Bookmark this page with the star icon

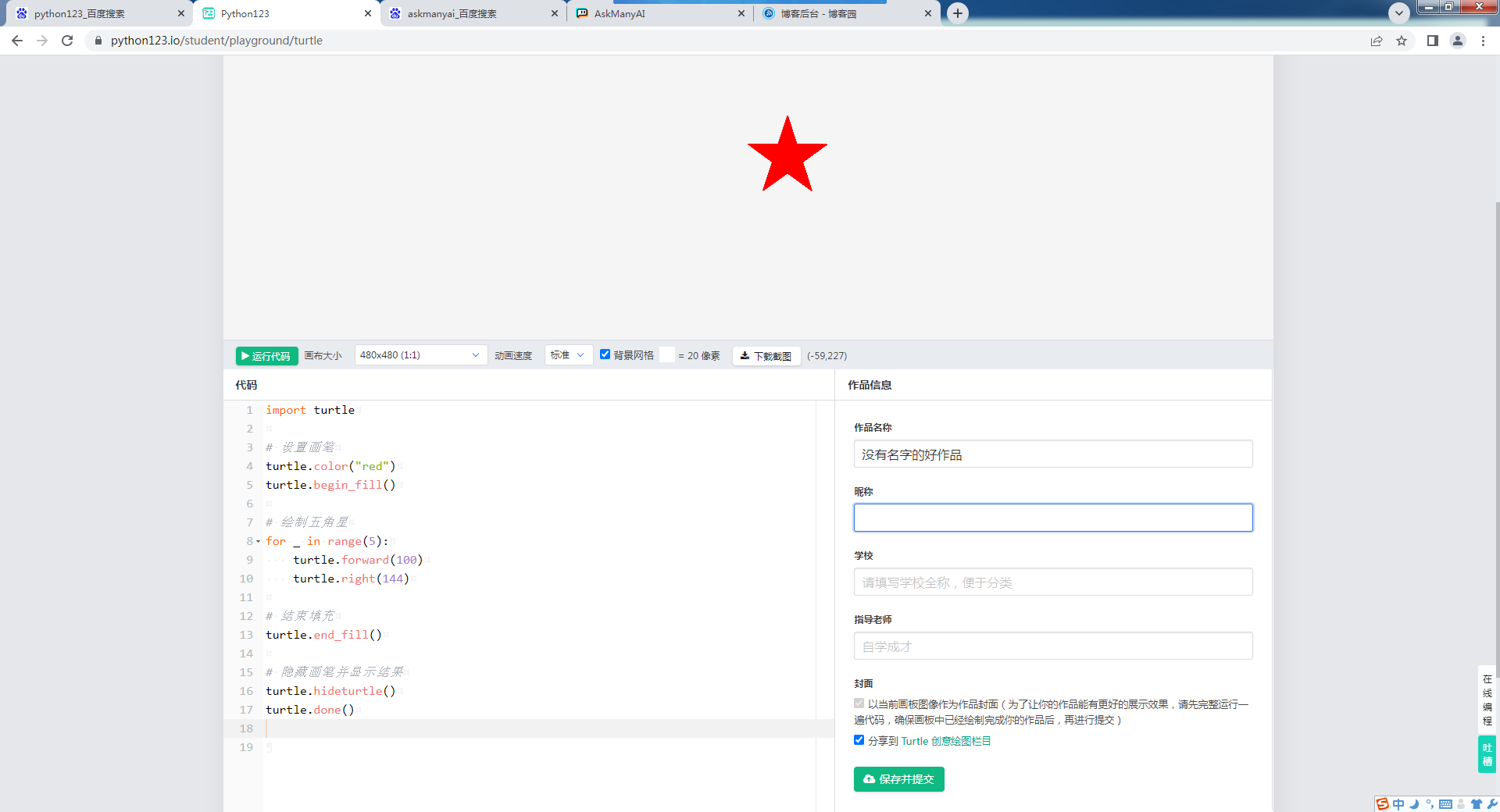pyautogui.click(x=1402, y=41)
